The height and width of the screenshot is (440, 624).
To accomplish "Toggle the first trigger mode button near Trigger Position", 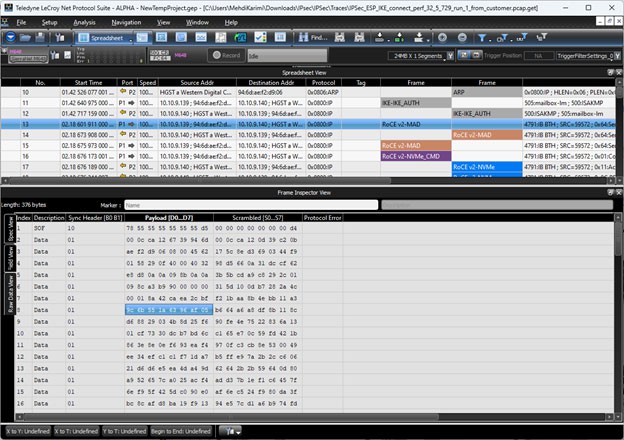I will pos(463,55).
